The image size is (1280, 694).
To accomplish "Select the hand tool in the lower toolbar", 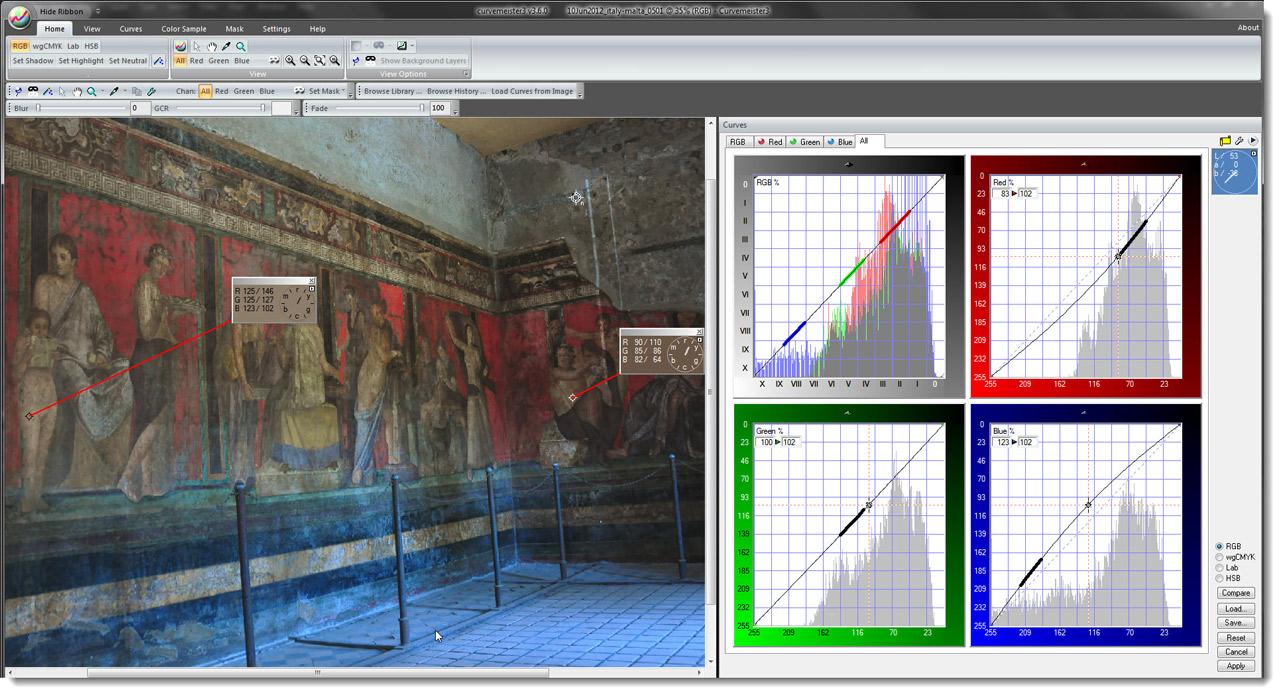I will pos(77,92).
